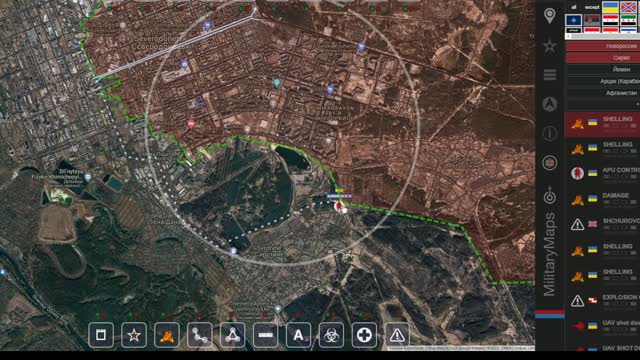This screenshot has width=640, height=360.
Task: Open the DAMAGE event entry
Action: click(602, 200)
